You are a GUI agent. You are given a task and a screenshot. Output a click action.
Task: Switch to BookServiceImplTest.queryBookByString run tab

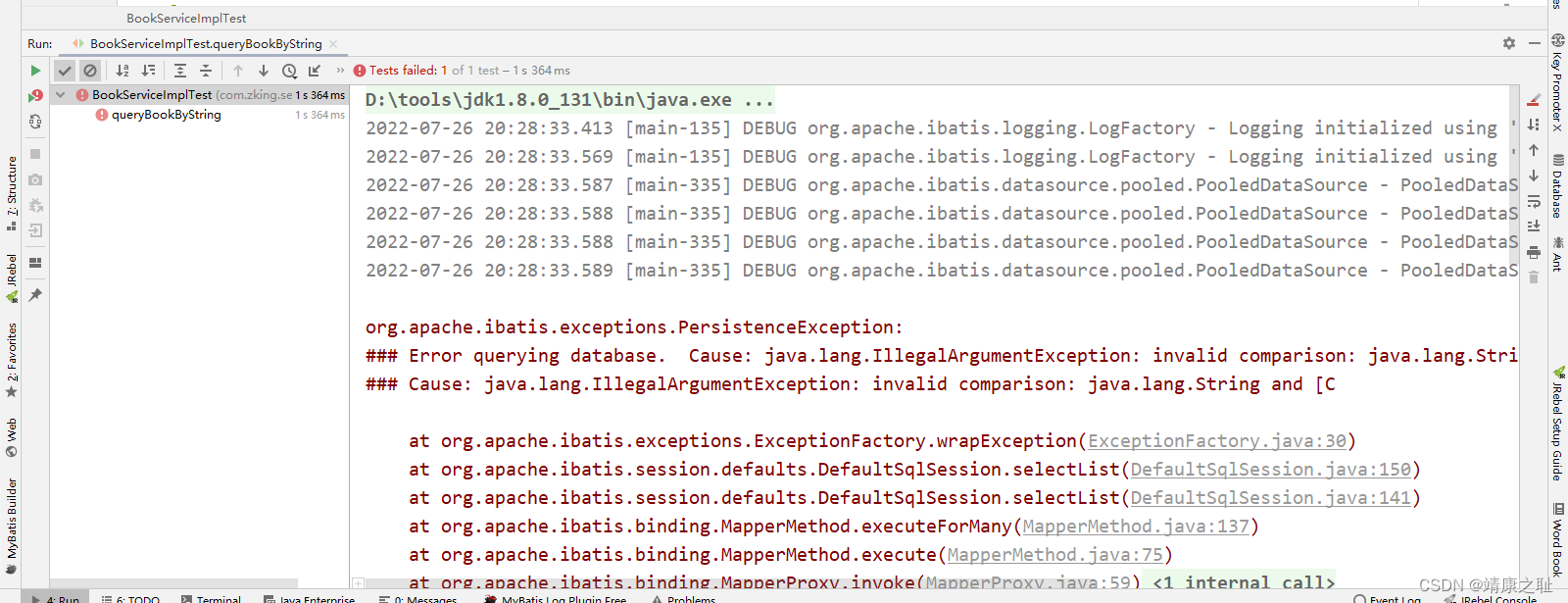pyautogui.click(x=206, y=44)
